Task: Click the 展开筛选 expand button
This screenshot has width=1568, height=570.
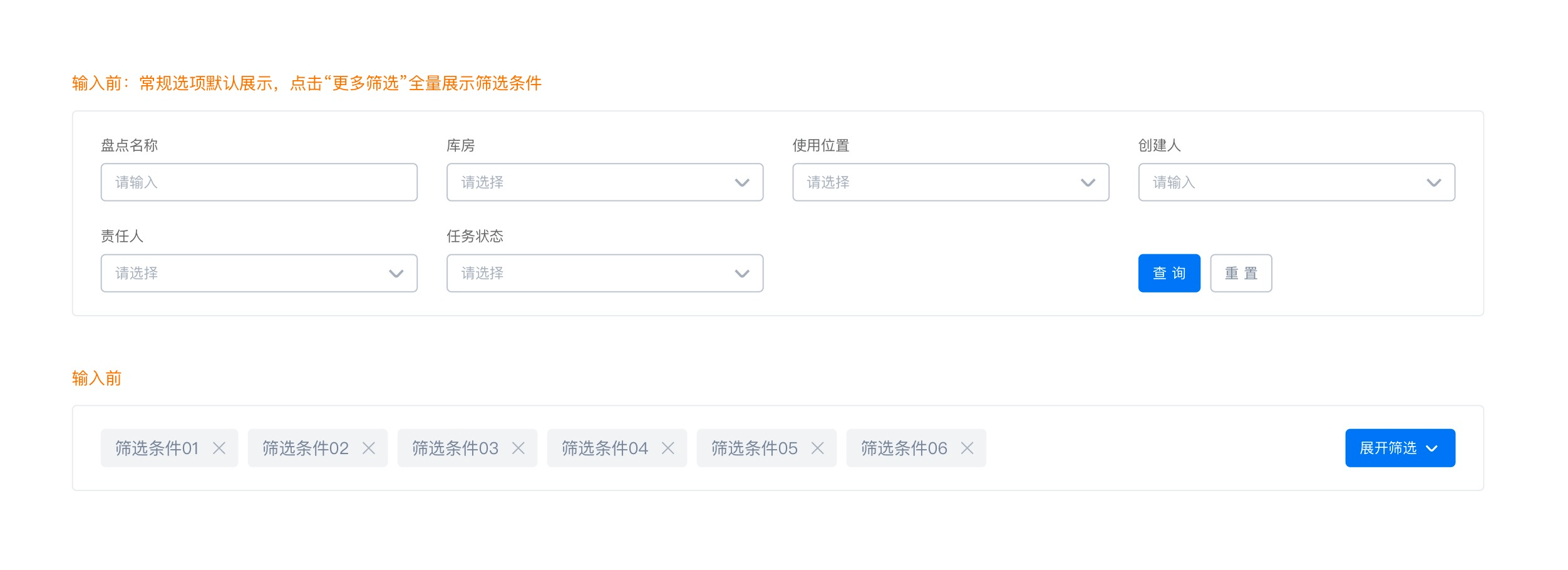Action: (x=1400, y=448)
